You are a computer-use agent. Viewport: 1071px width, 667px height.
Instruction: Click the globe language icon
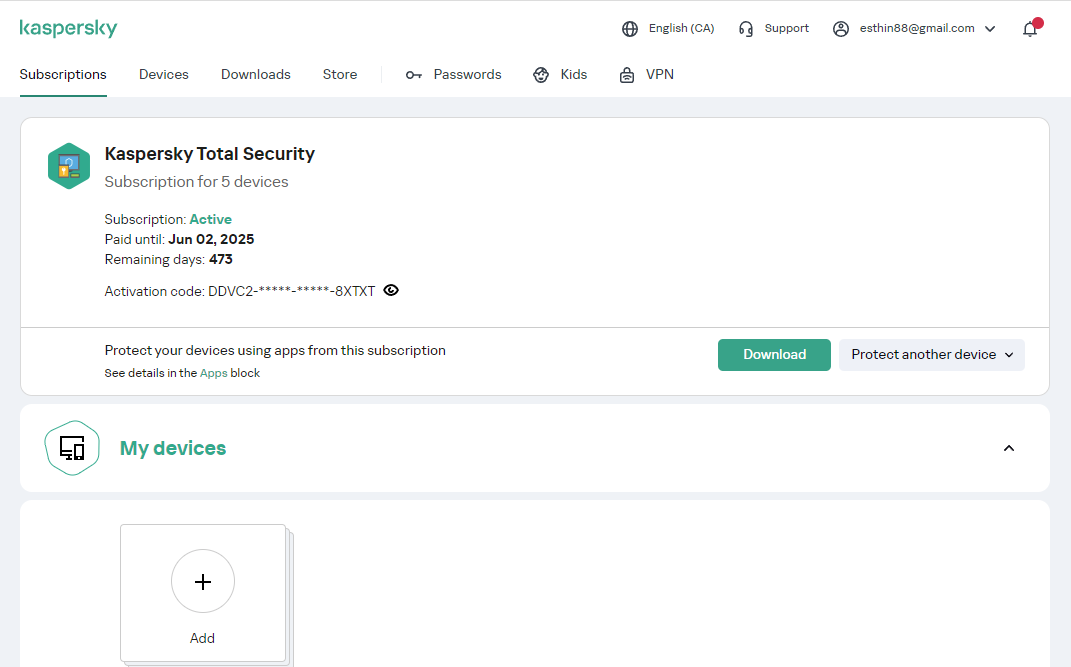(x=630, y=29)
